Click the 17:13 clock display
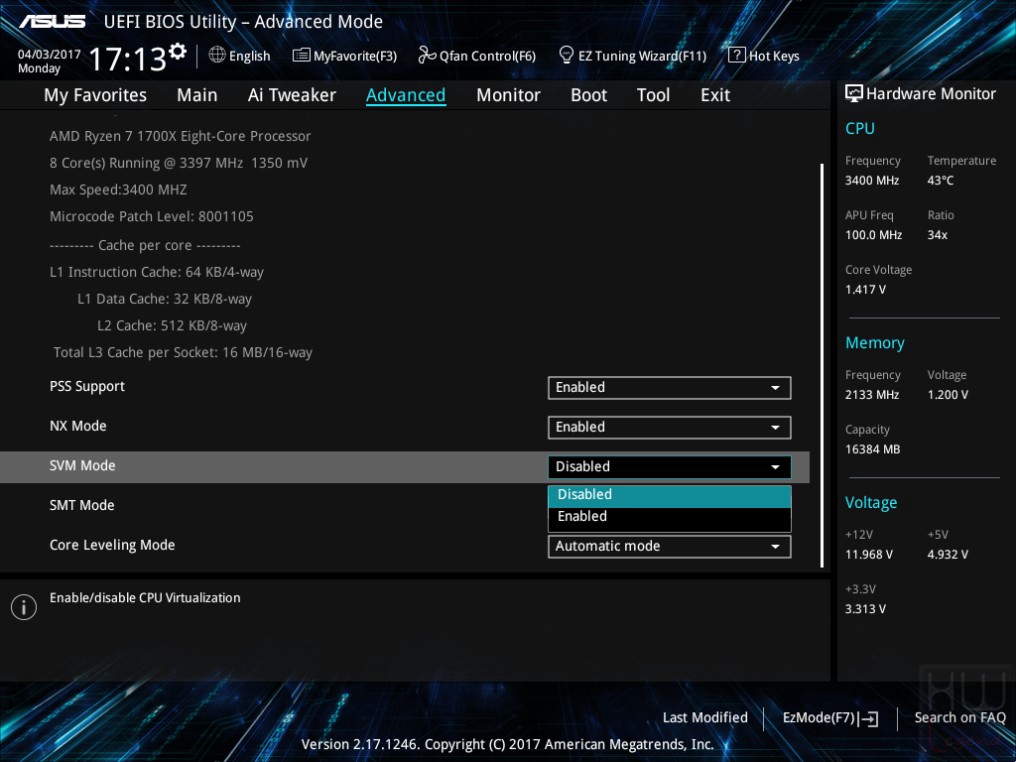This screenshot has height=762, width=1016. tap(128, 60)
